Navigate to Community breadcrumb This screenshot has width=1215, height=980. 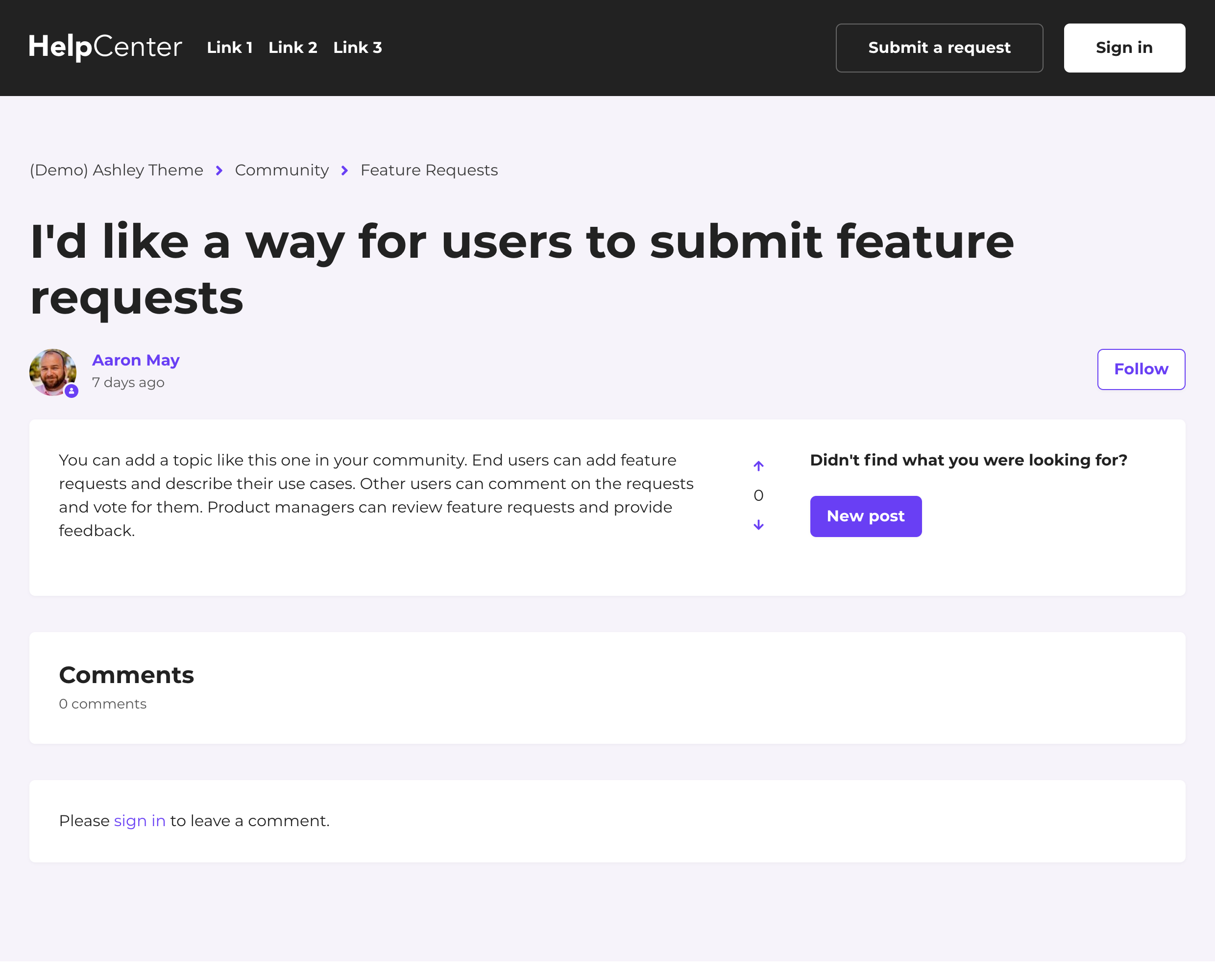click(282, 170)
